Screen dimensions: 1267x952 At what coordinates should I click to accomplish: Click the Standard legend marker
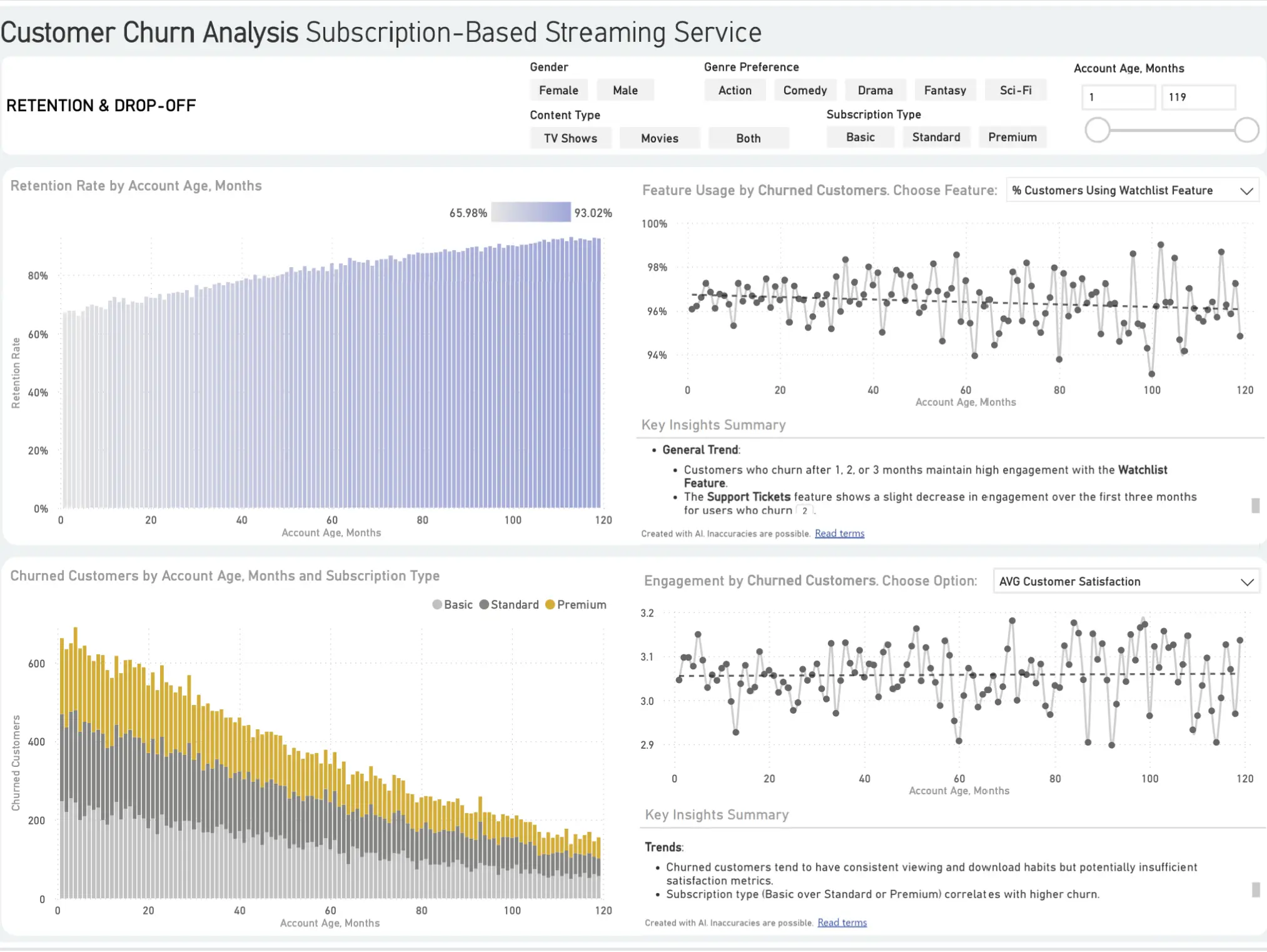[x=484, y=605]
